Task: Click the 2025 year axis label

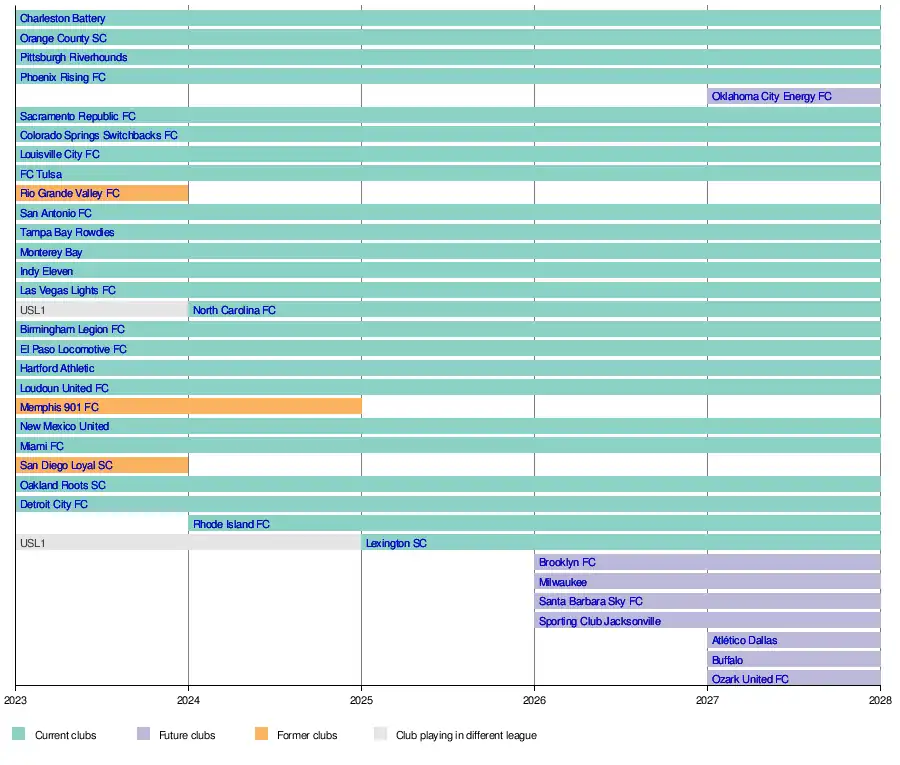Action: (x=361, y=701)
